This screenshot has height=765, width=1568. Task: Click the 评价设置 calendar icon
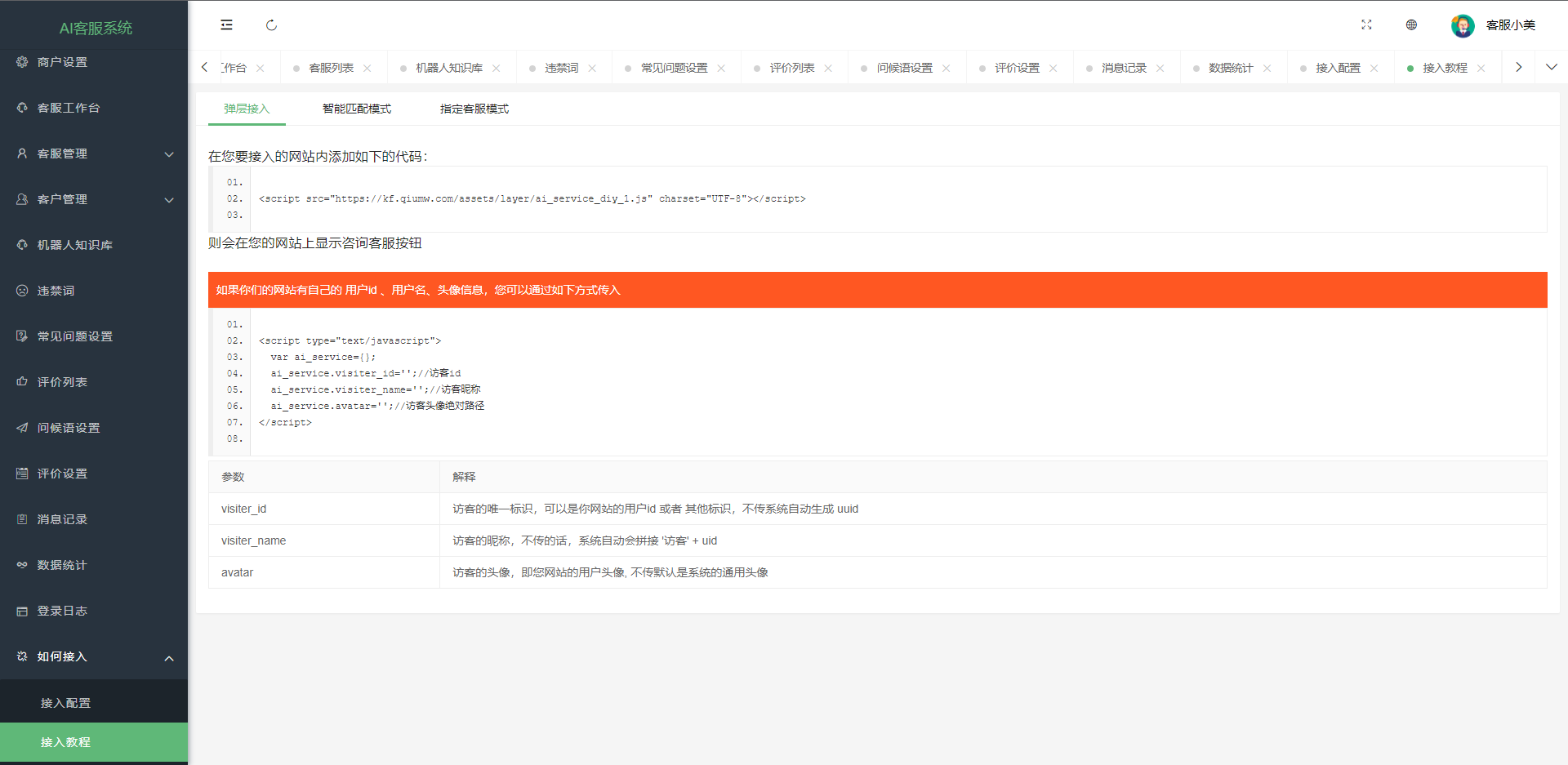(22, 474)
